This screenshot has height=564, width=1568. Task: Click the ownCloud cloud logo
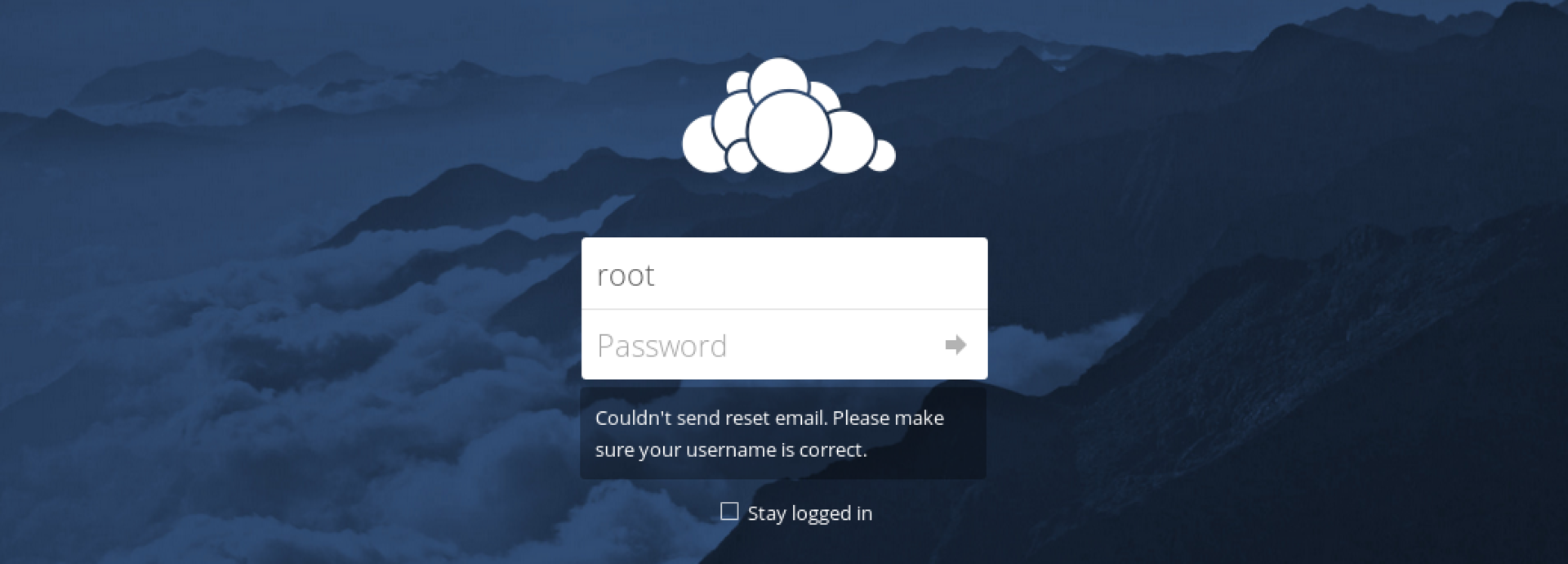[788, 115]
